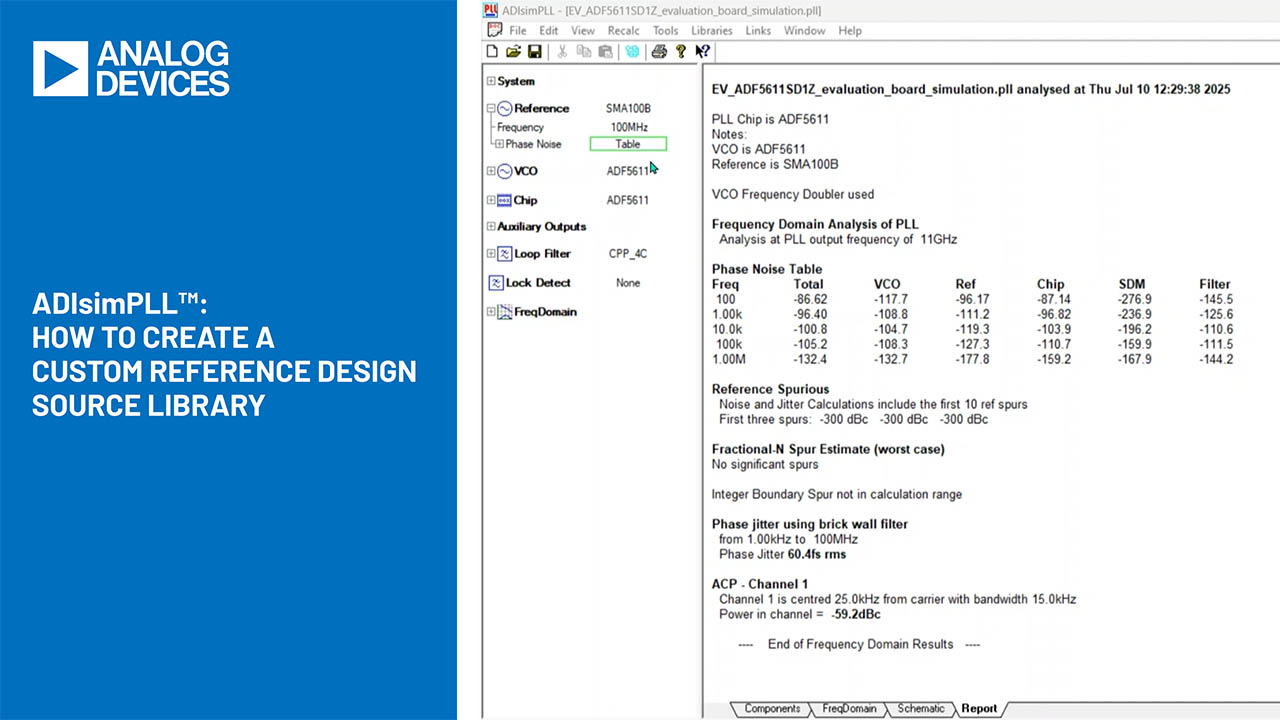The height and width of the screenshot is (720, 1280).
Task: Expand the FreqDomain tree node
Action: click(x=491, y=312)
